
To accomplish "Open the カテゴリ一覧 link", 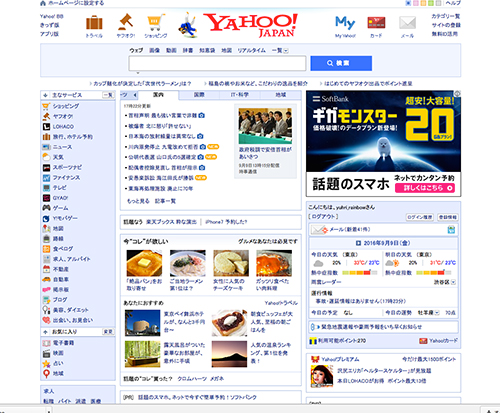I will 446,16.
